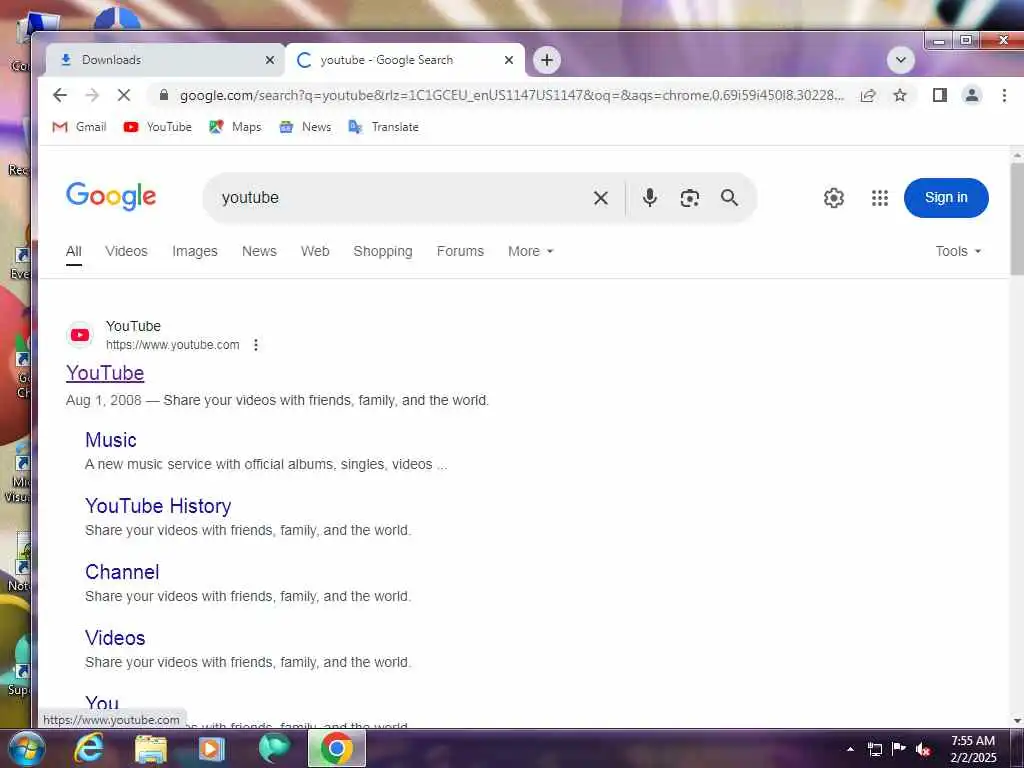Expand the Tools dropdown
This screenshot has width=1024, height=768.
click(958, 251)
